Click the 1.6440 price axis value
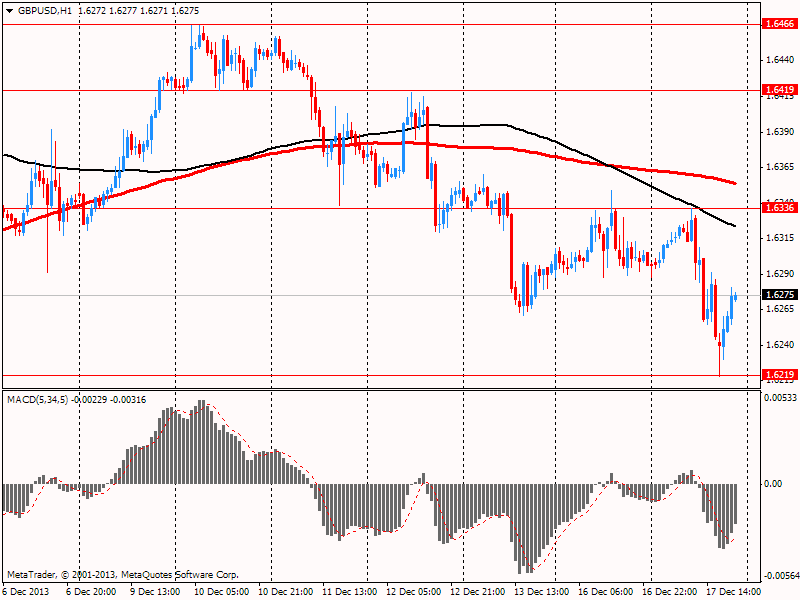This screenshot has height=600, width=800. (x=780, y=60)
